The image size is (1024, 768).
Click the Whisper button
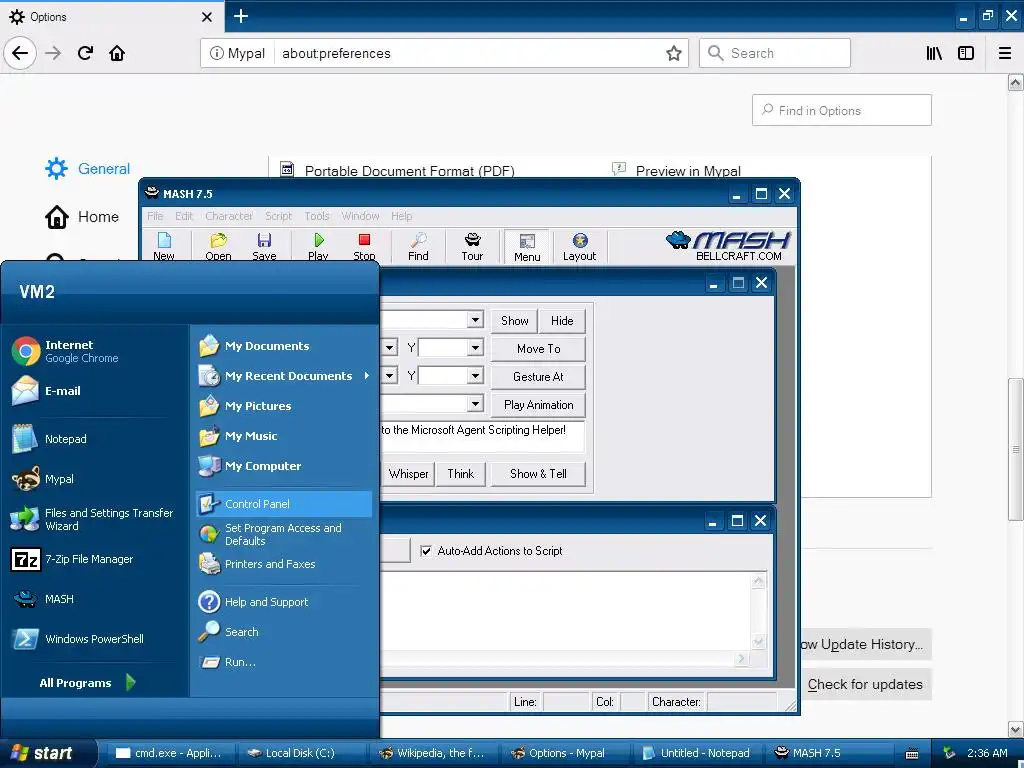[408, 474]
